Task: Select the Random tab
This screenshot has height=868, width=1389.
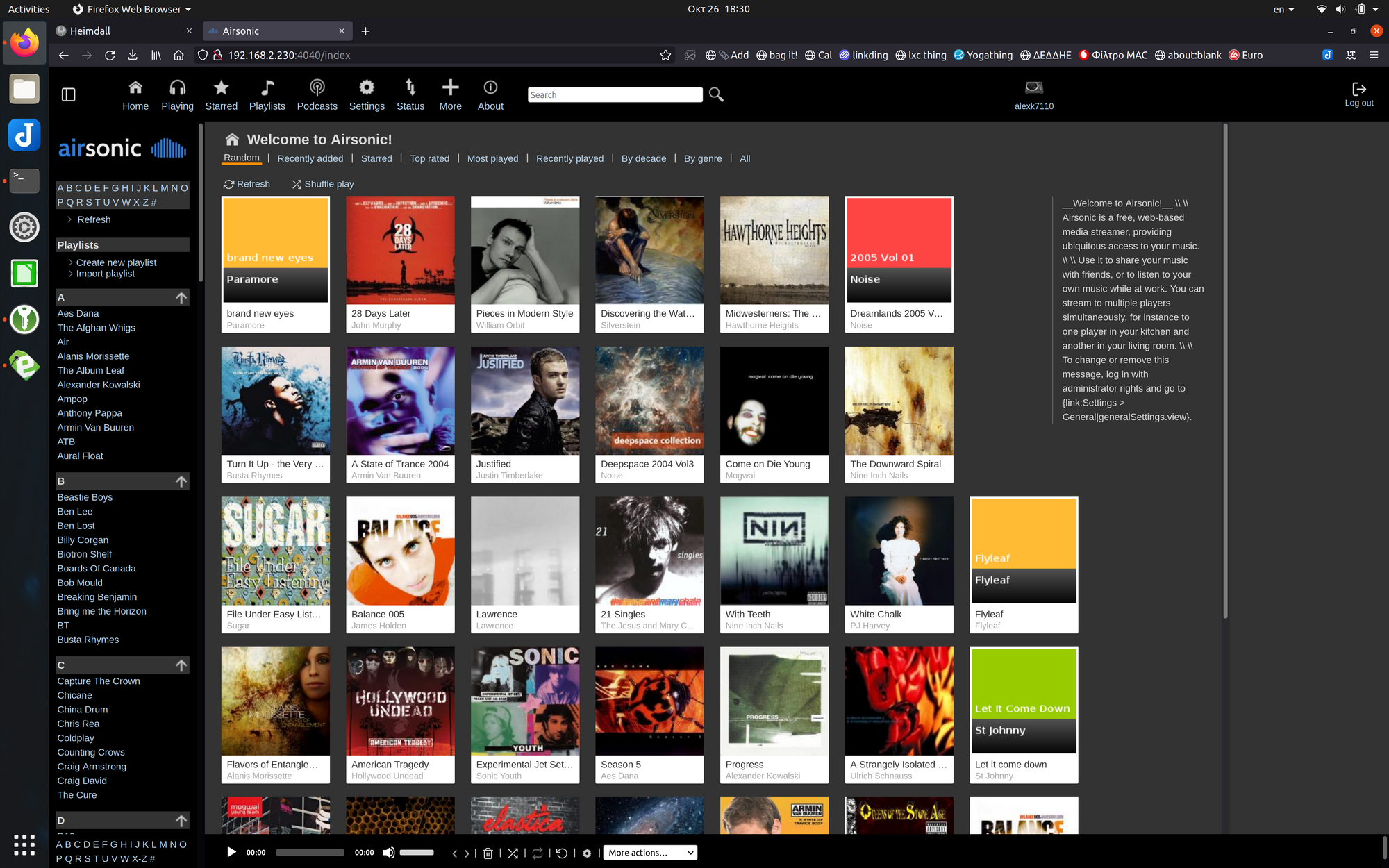Action: point(242,158)
